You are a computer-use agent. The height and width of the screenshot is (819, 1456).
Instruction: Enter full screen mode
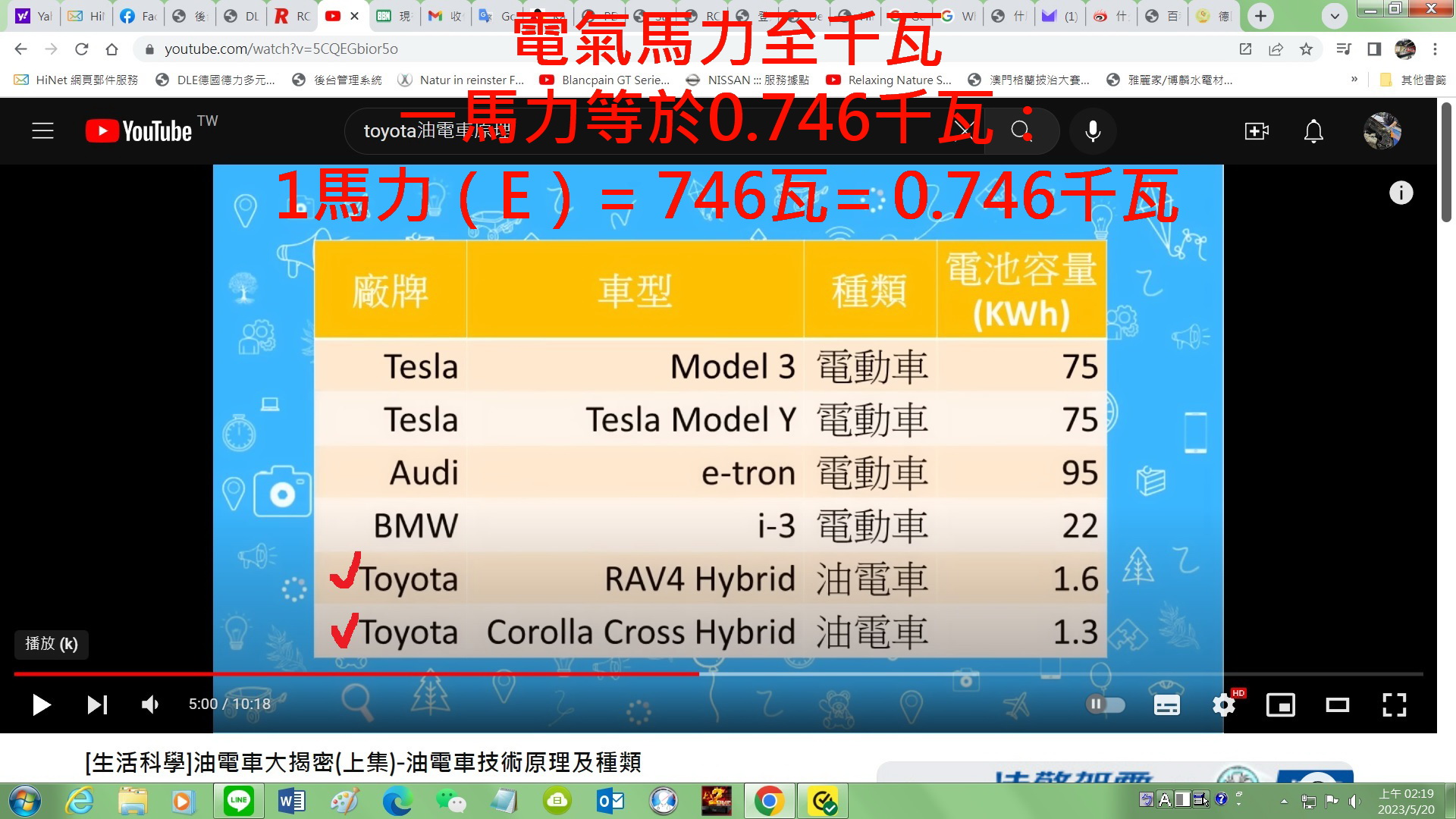(x=1394, y=704)
